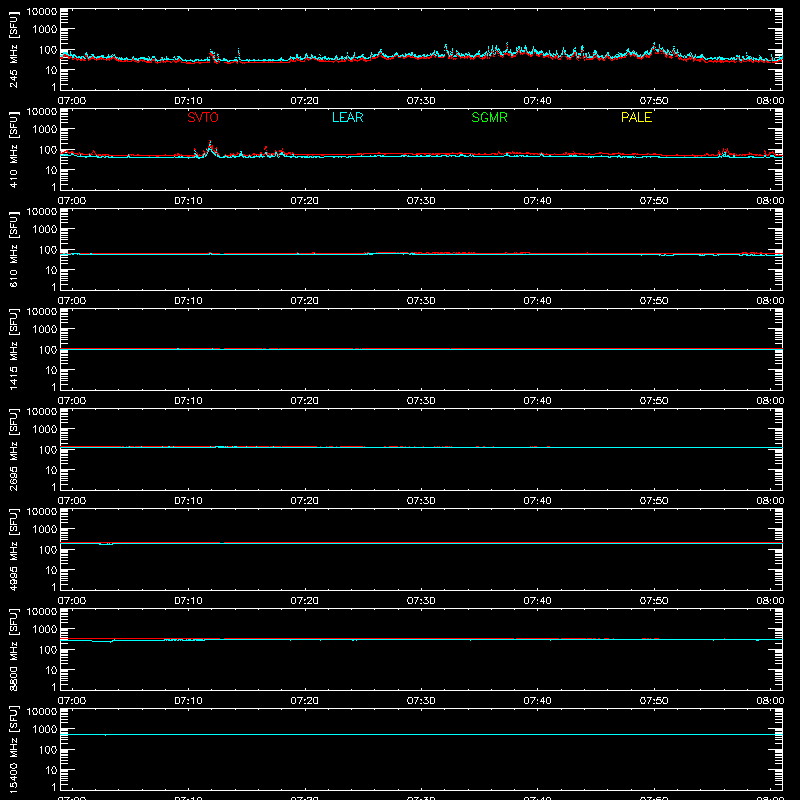Click 08:00 tick label below 410 MHz plot
Screen dimensions: 800x800
[x=770, y=201]
